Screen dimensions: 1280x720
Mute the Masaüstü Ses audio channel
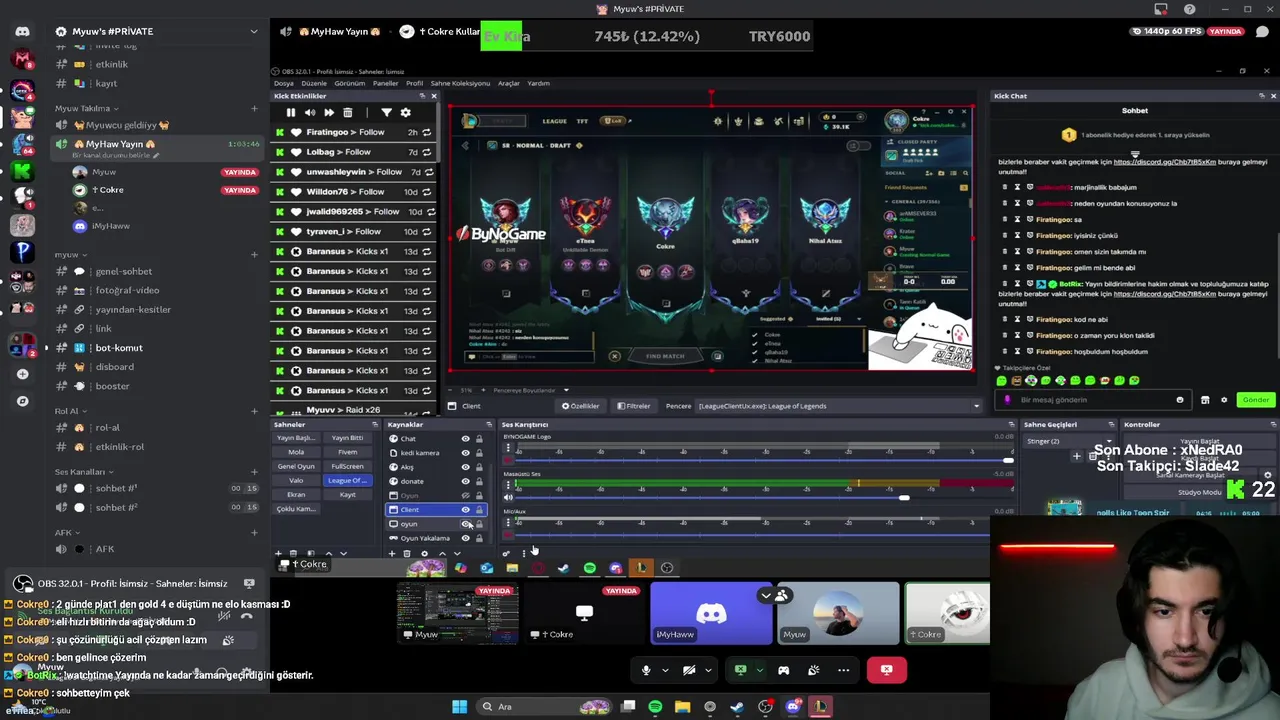coord(508,497)
